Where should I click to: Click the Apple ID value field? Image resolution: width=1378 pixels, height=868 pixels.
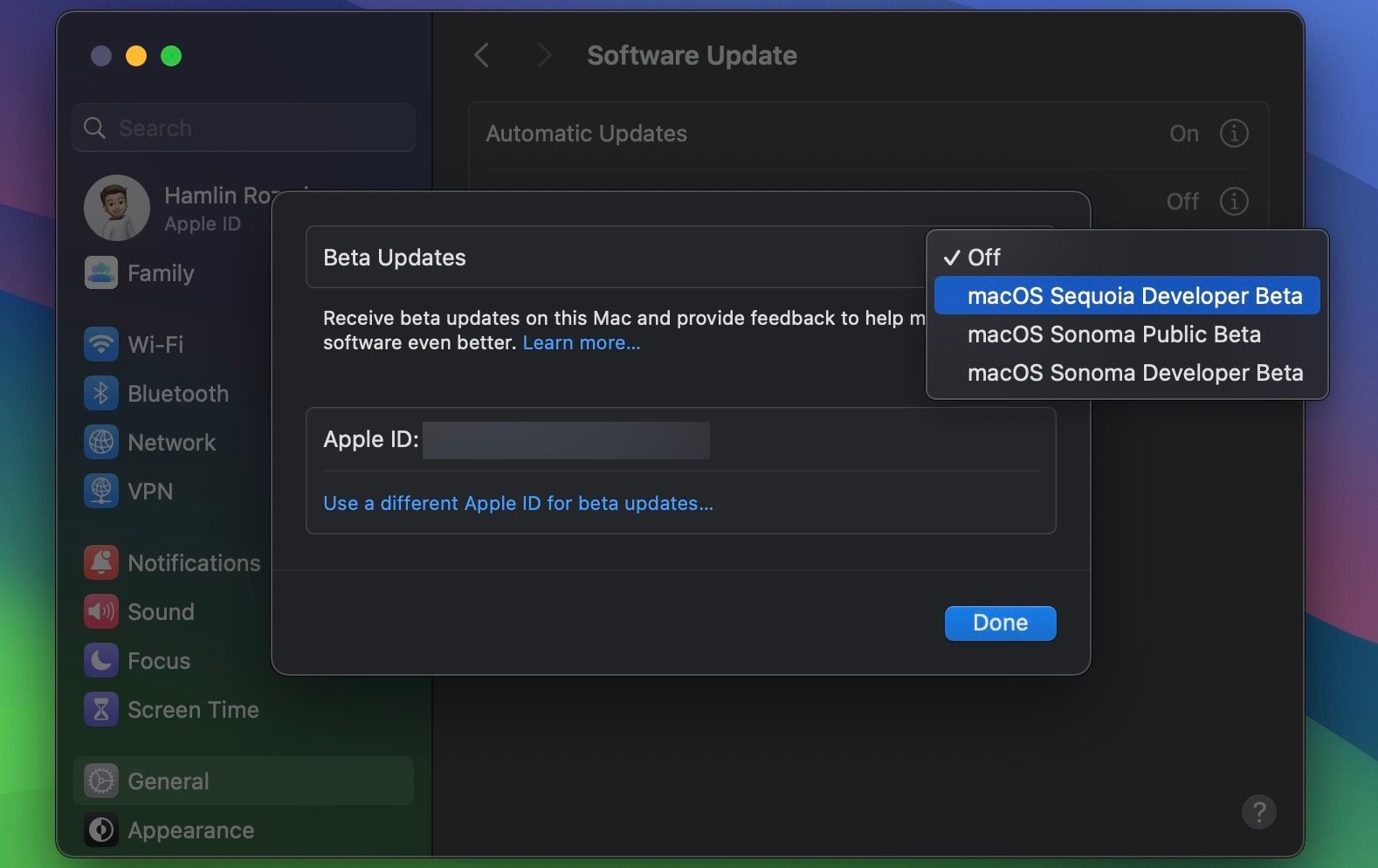click(x=566, y=440)
